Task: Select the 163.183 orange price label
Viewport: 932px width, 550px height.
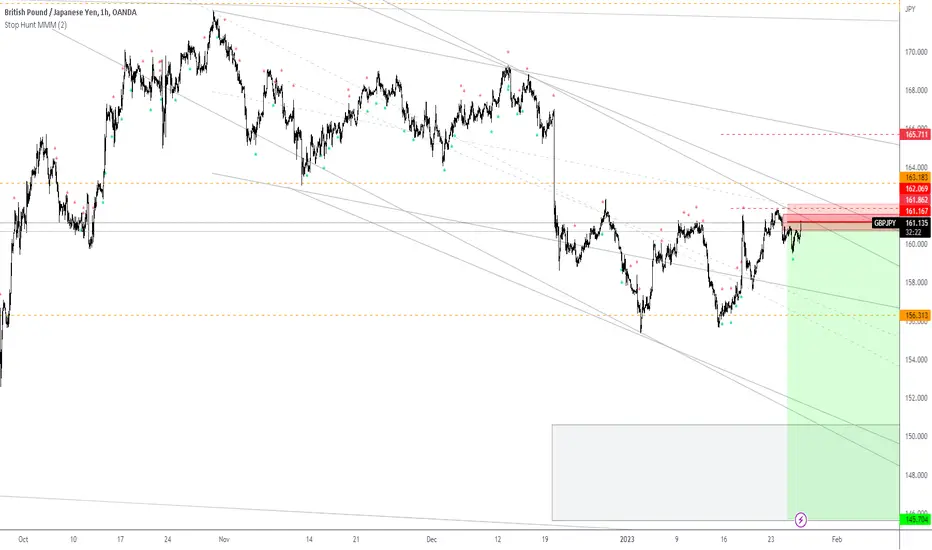Action: (x=917, y=178)
